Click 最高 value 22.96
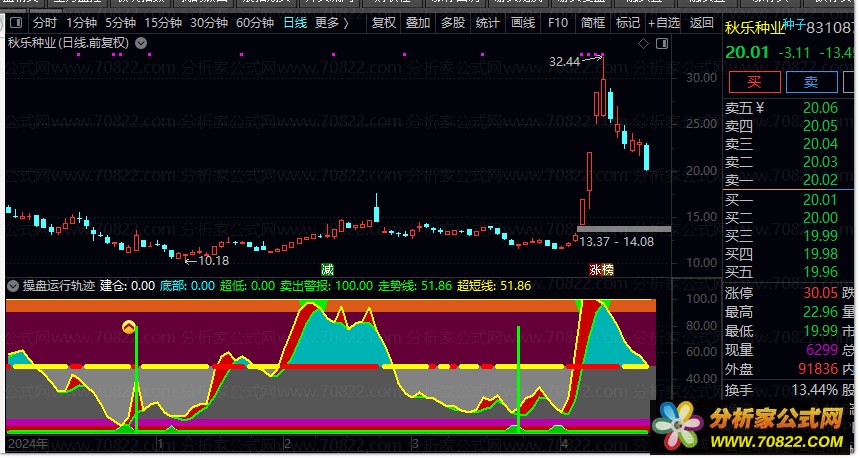The image size is (860, 458). click(x=820, y=312)
